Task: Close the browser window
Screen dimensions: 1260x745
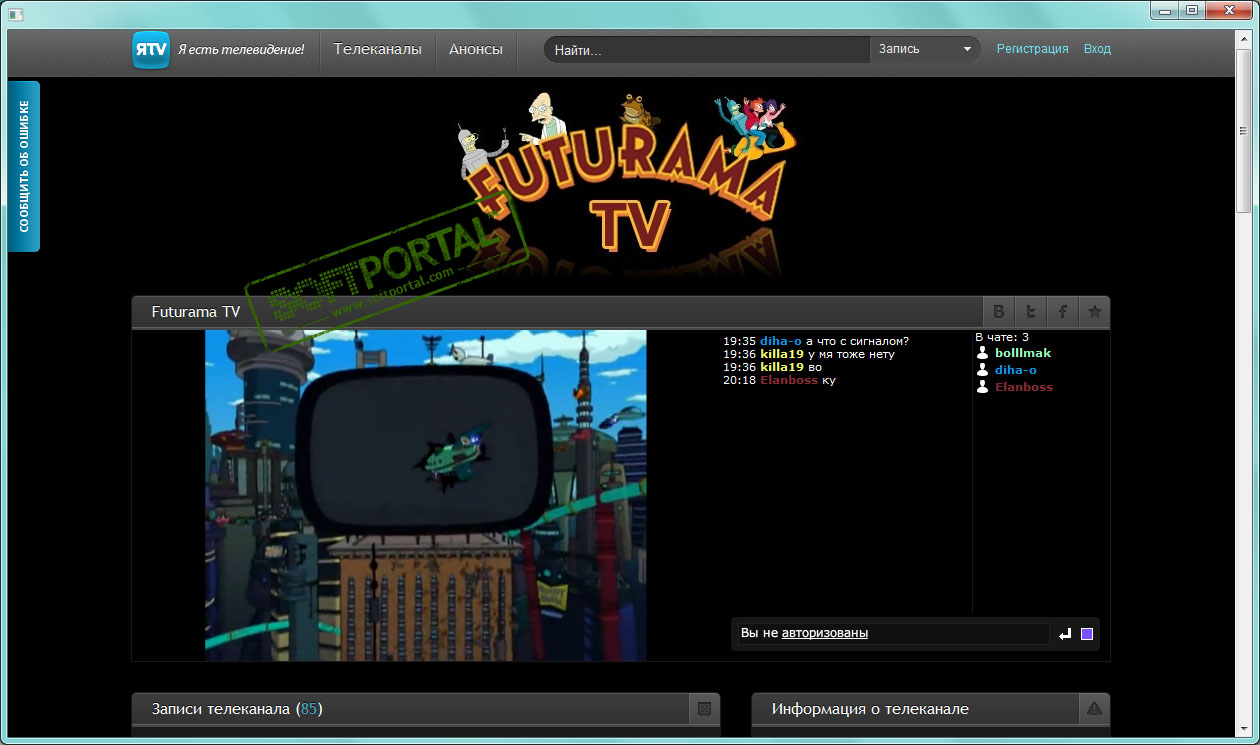Action: click(1228, 10)
